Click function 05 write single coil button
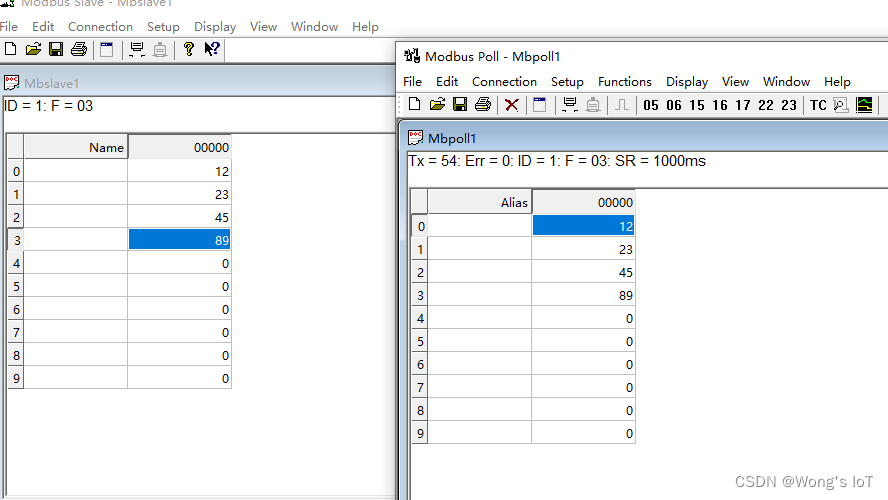The image size is (888, 500). point(651,105)
